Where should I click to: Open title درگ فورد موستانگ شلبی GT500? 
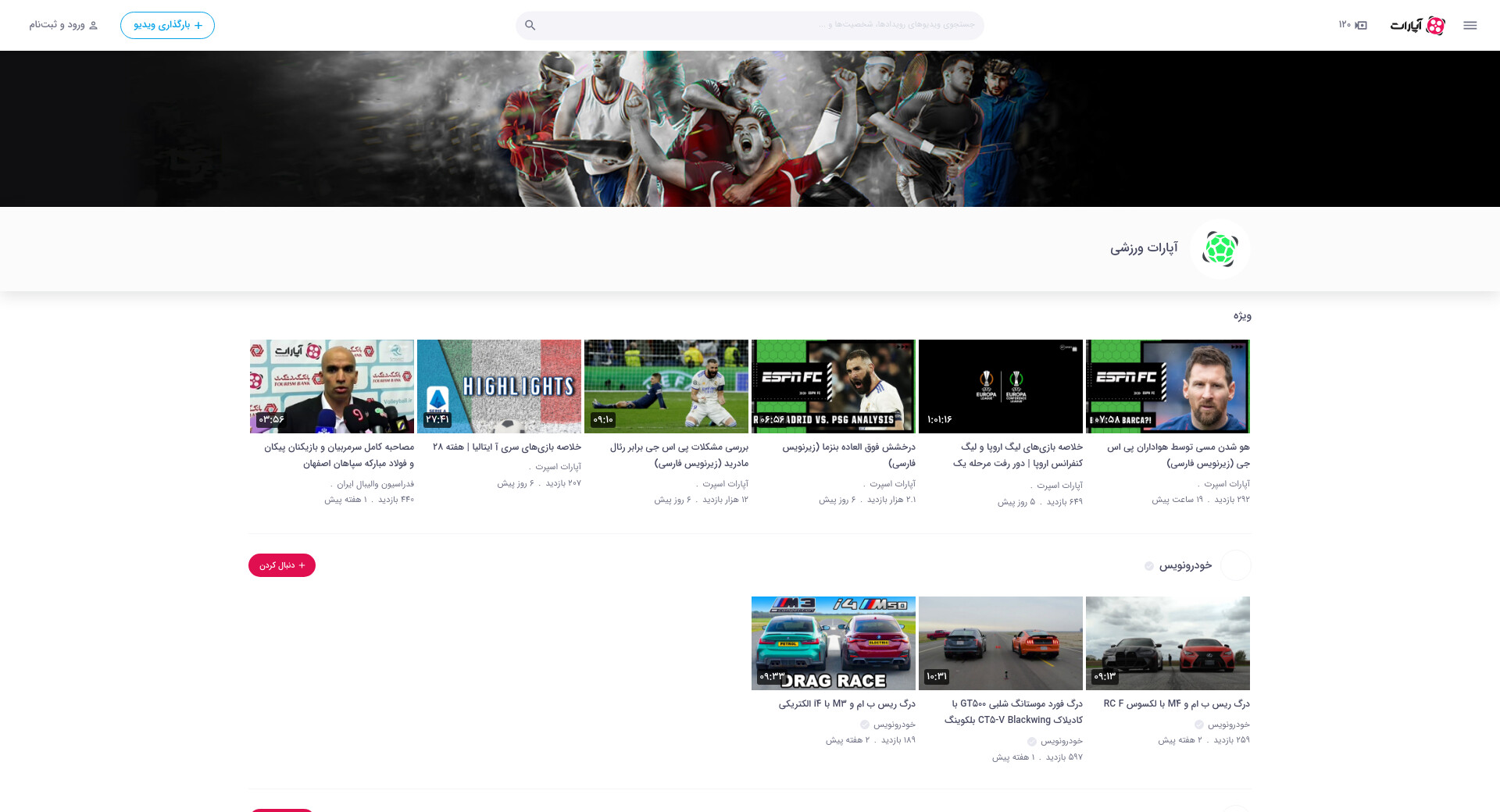pos(1013,712)
